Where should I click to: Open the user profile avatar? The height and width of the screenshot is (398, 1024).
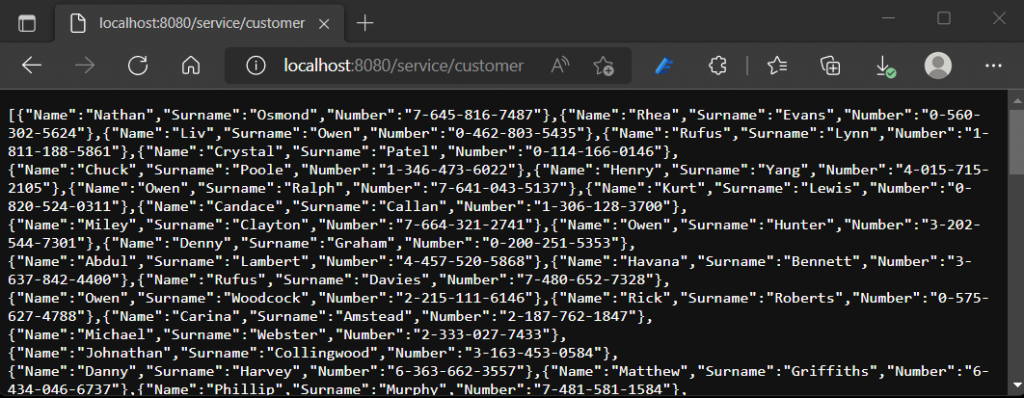pyautogui.click(x=938, y=65)
